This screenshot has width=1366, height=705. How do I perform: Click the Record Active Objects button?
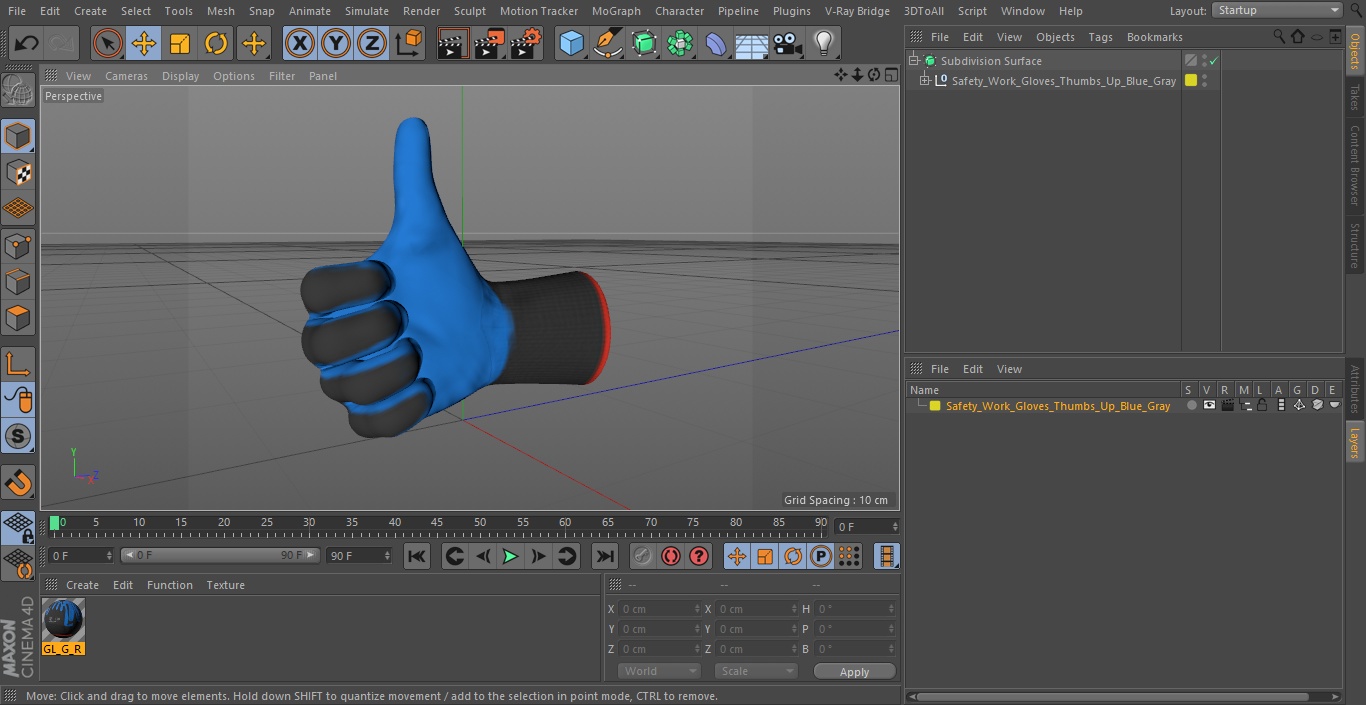click(x=642, y=556)
